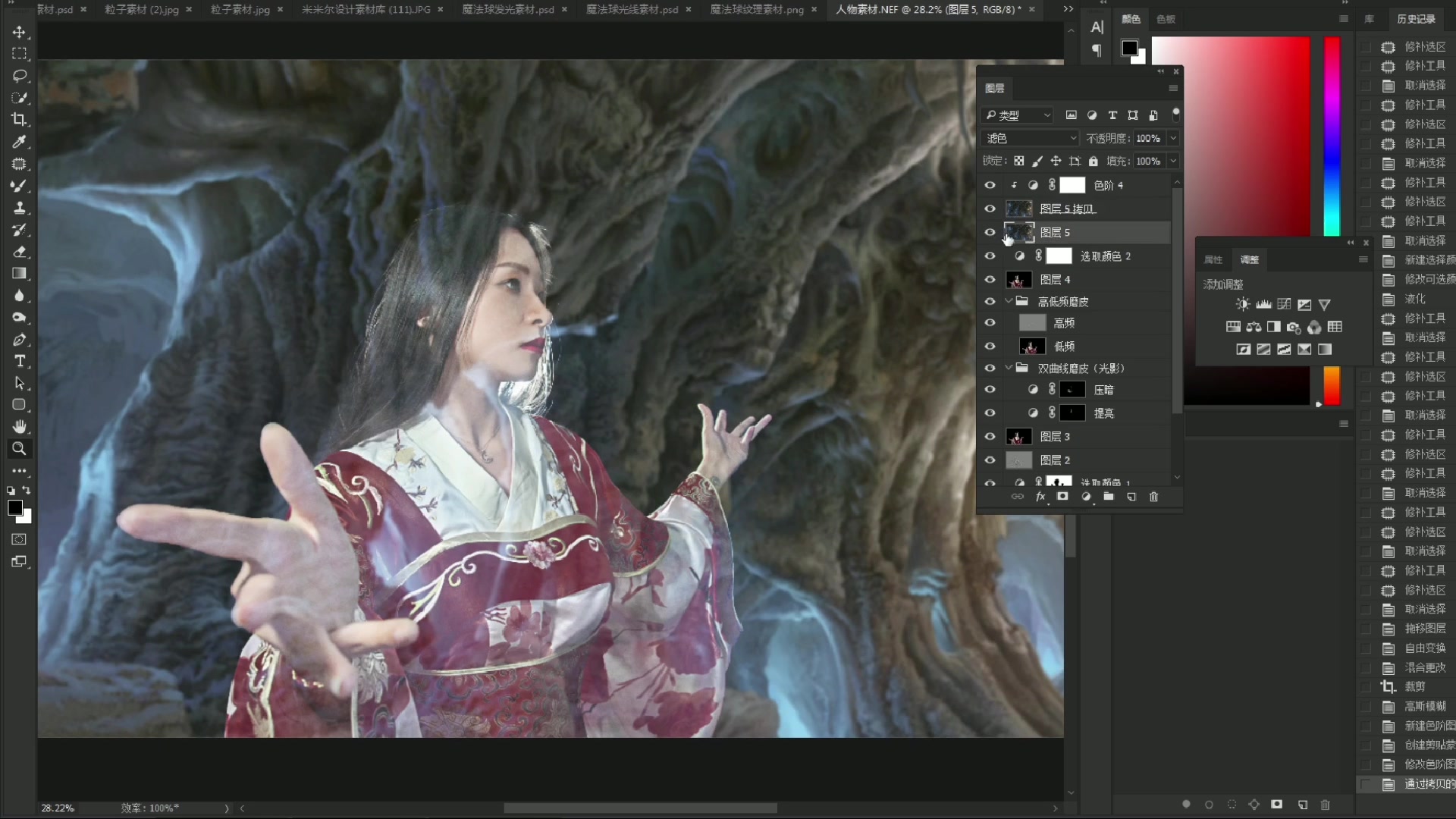Hide the 图层 3 layer
This screenshot has width=1456, height=819.
pos(990,437)
